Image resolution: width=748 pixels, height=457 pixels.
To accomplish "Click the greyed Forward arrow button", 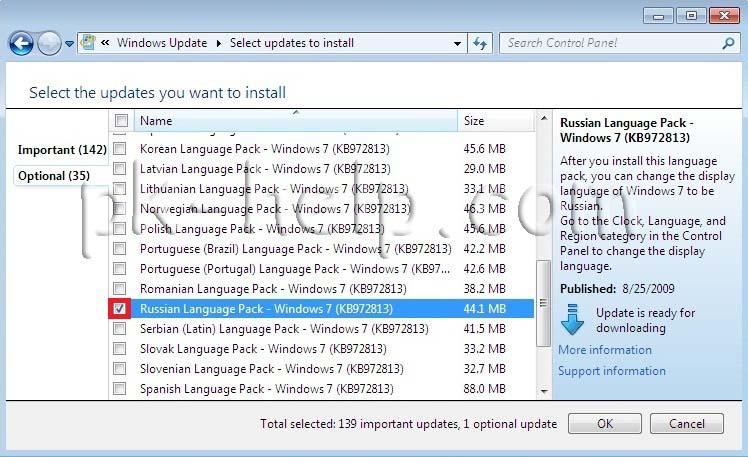I will [49, 43].
